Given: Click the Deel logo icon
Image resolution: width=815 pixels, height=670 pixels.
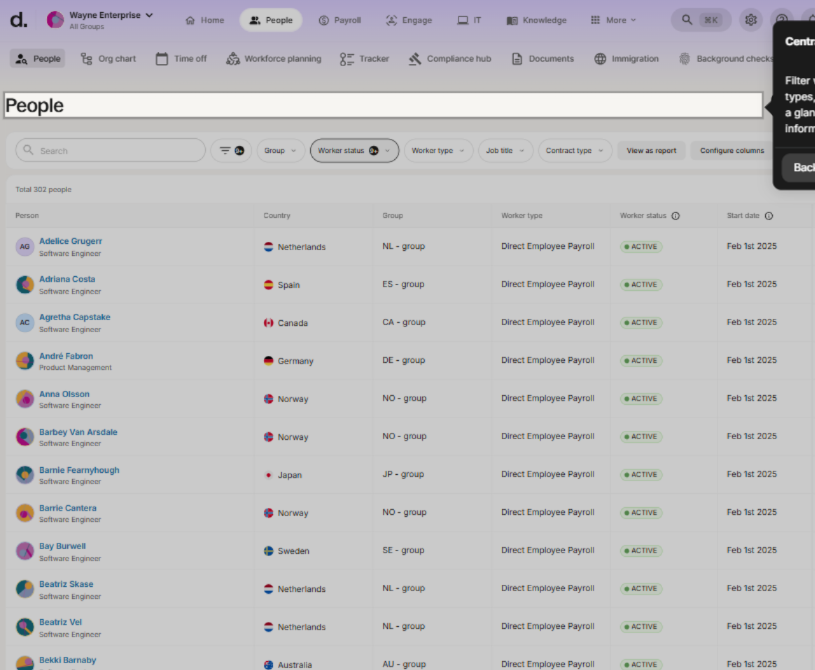Looking at the screenshot, I should [x=18, y=20].
